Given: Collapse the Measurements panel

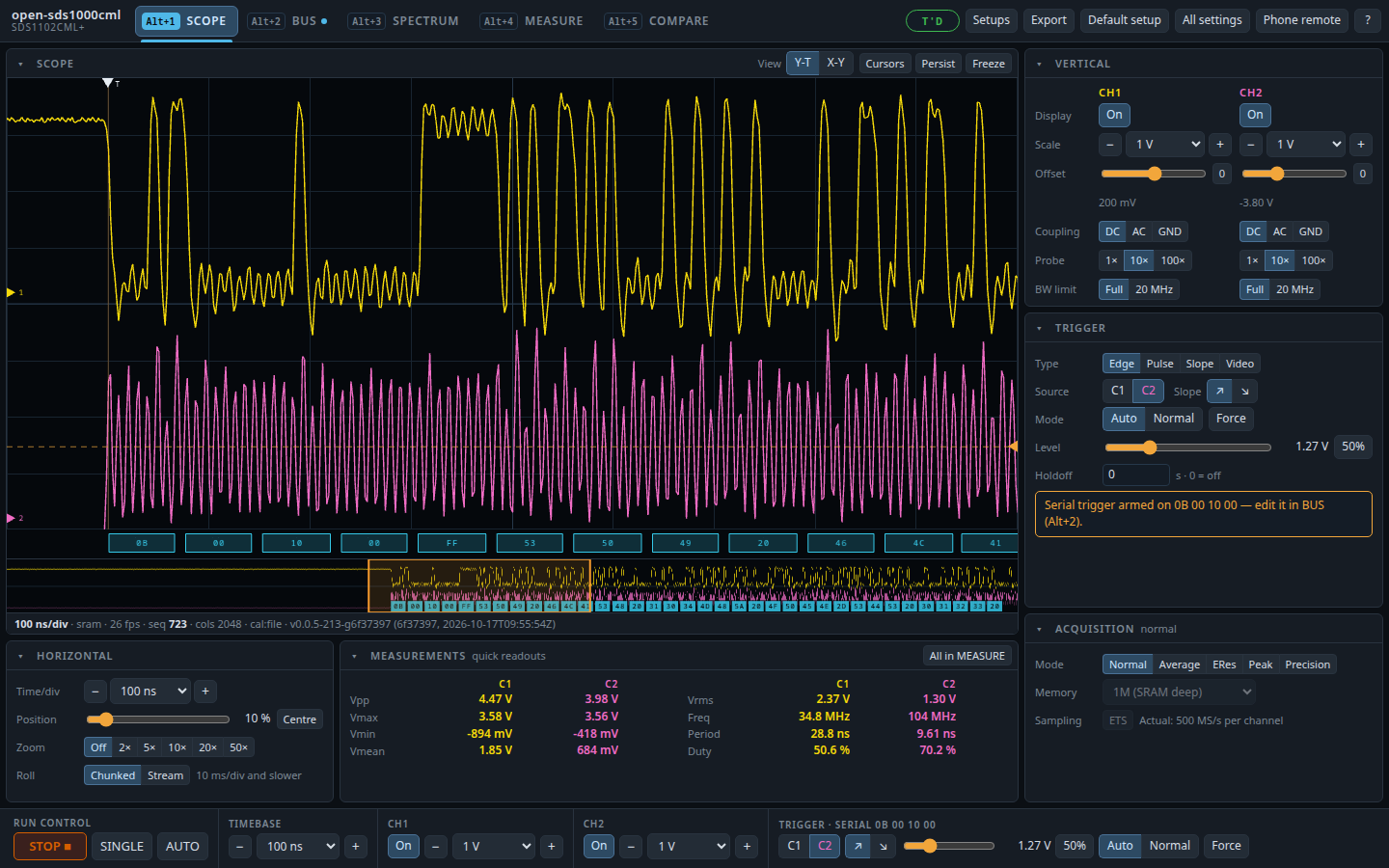Looking at the screenshot, I should pos(354,656).
